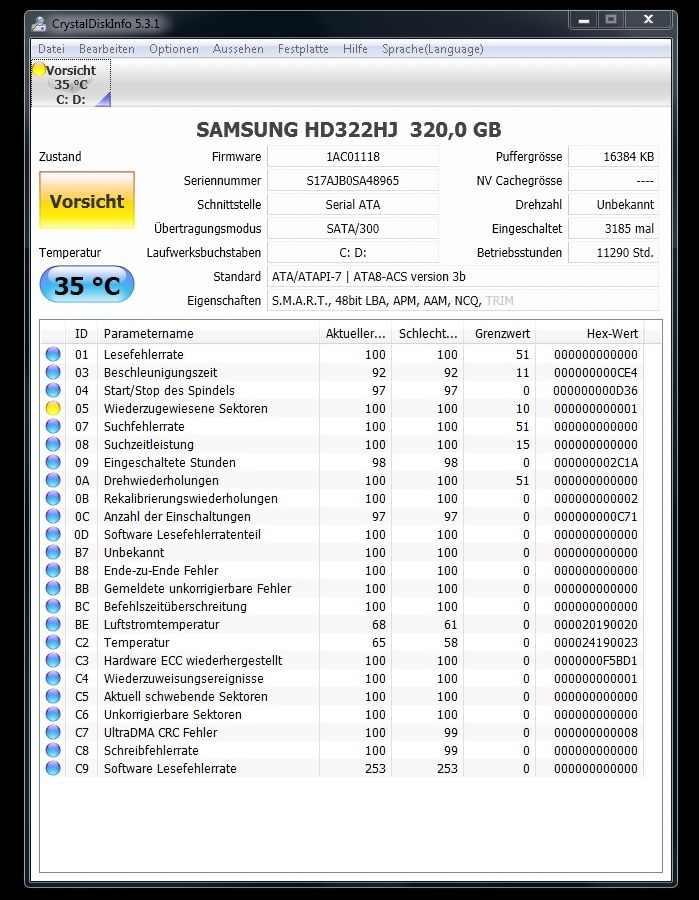699x900 pixels.
Task: Click hex value 000000000CE4
Action: click(x=596, y=373)
